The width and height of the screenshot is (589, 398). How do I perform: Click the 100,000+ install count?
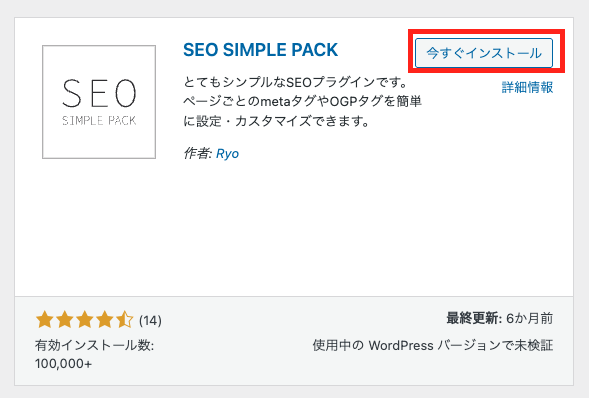[63, 363]
